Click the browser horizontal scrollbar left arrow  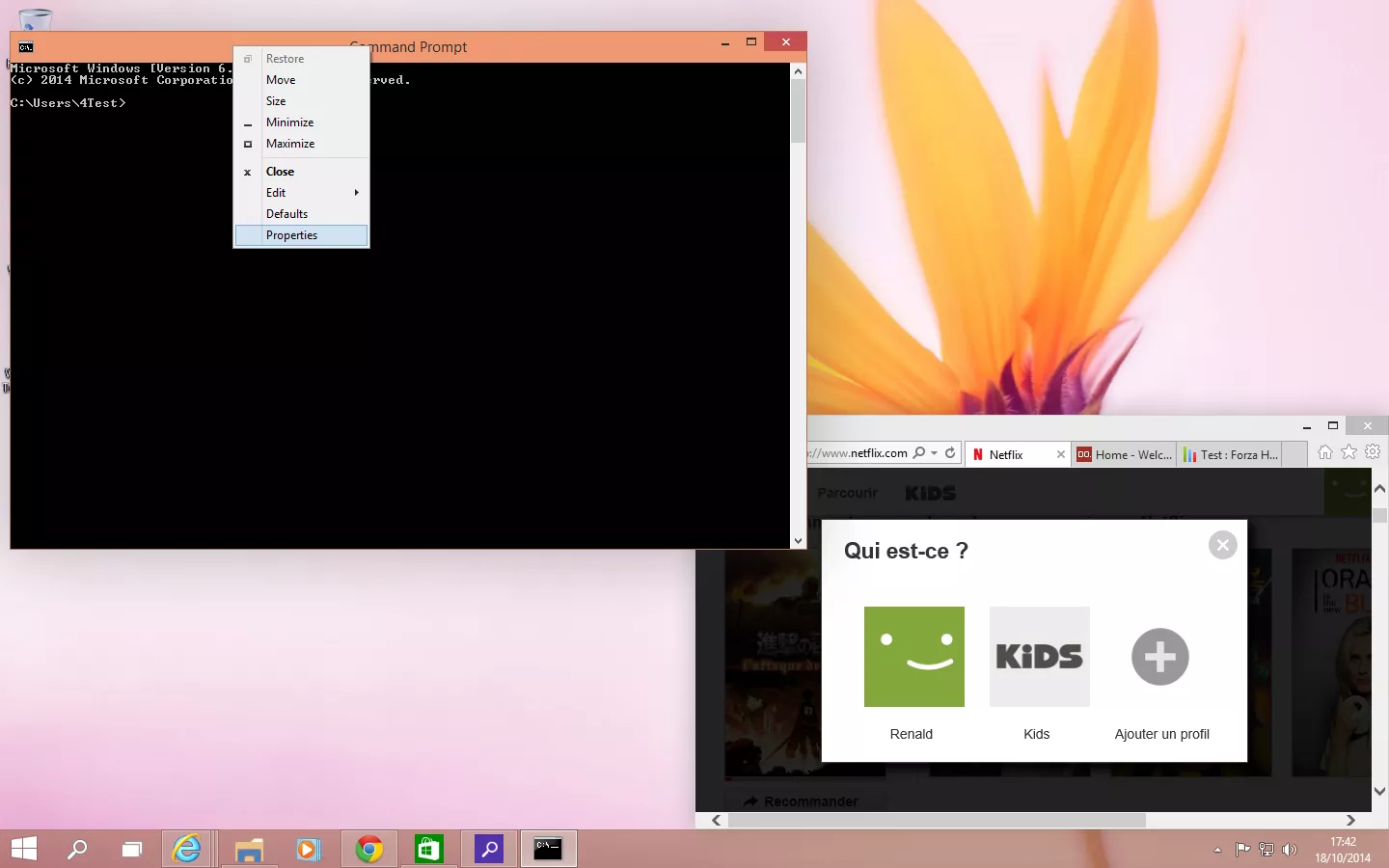pyautogui.click(x=717, y=821)
